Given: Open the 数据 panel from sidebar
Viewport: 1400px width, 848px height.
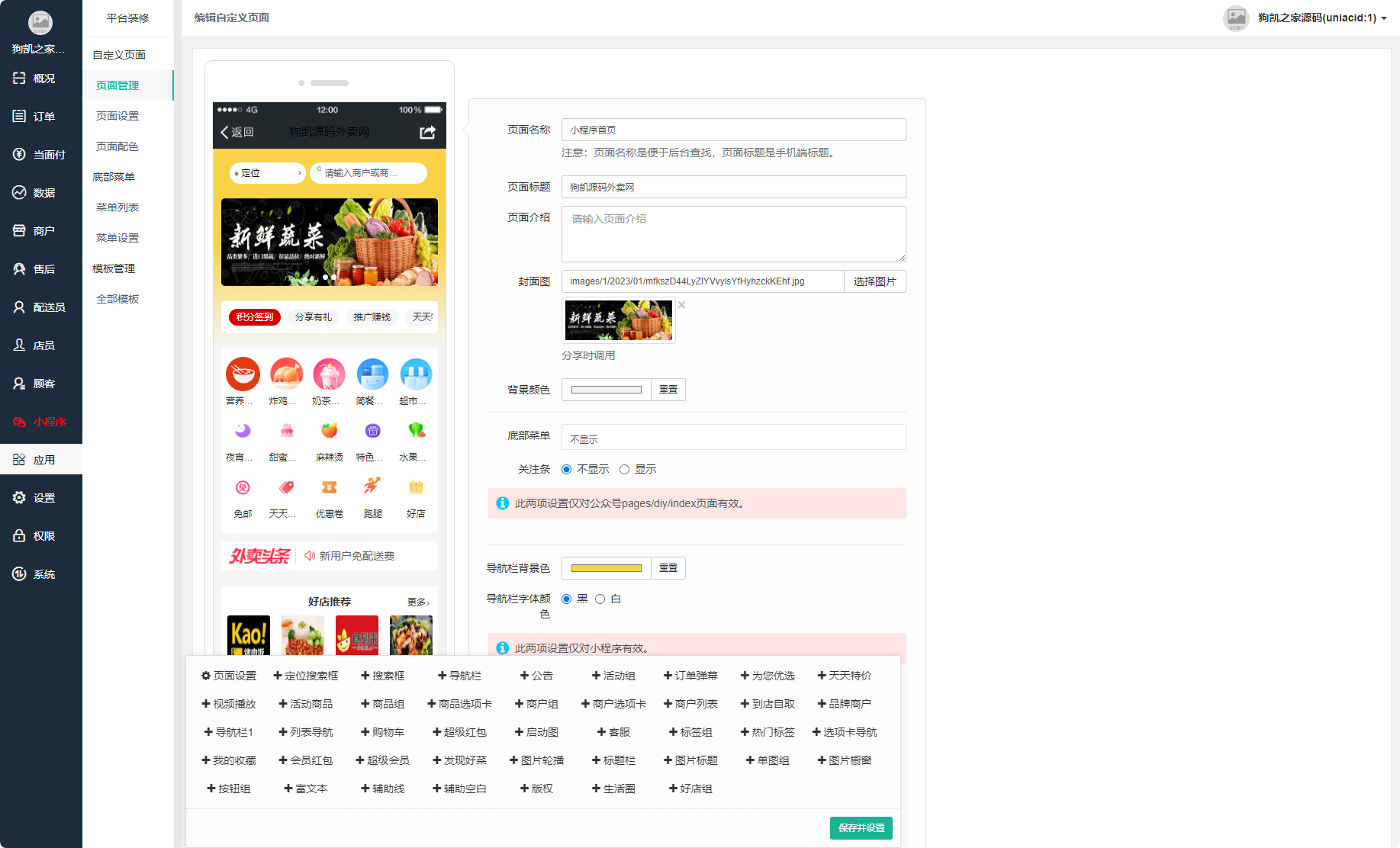Looking at the screenshot, I should point(40,192).
